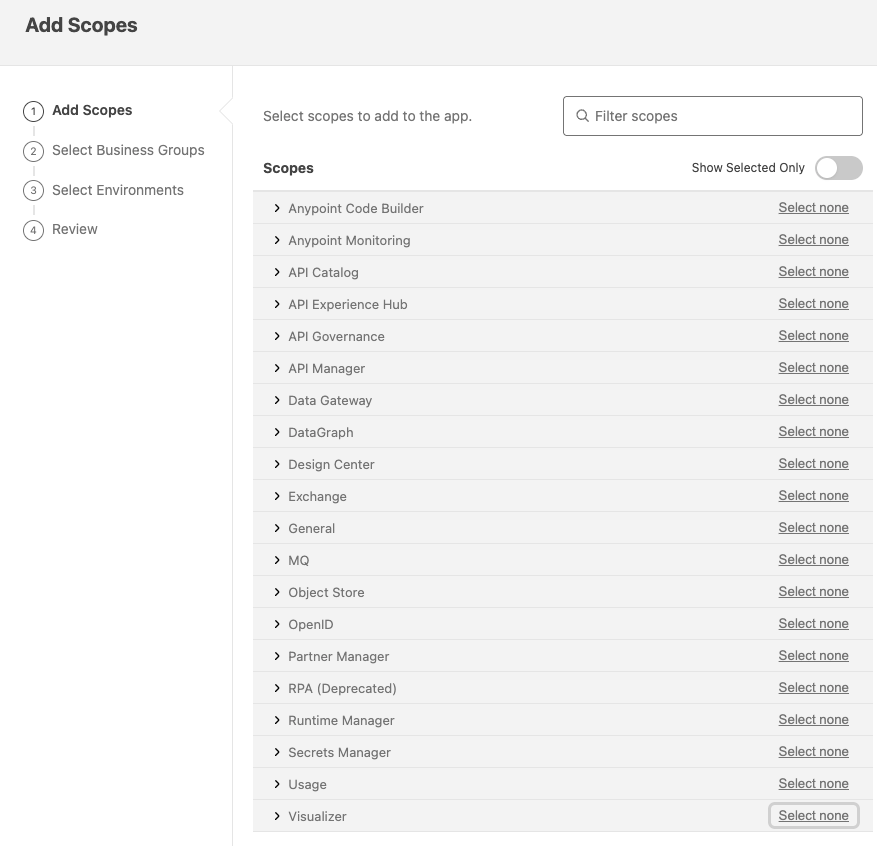Click the search magnifier icon in filter box
Image resolution: width=877 pixels, height=846 pixels.
coord(582,116)
